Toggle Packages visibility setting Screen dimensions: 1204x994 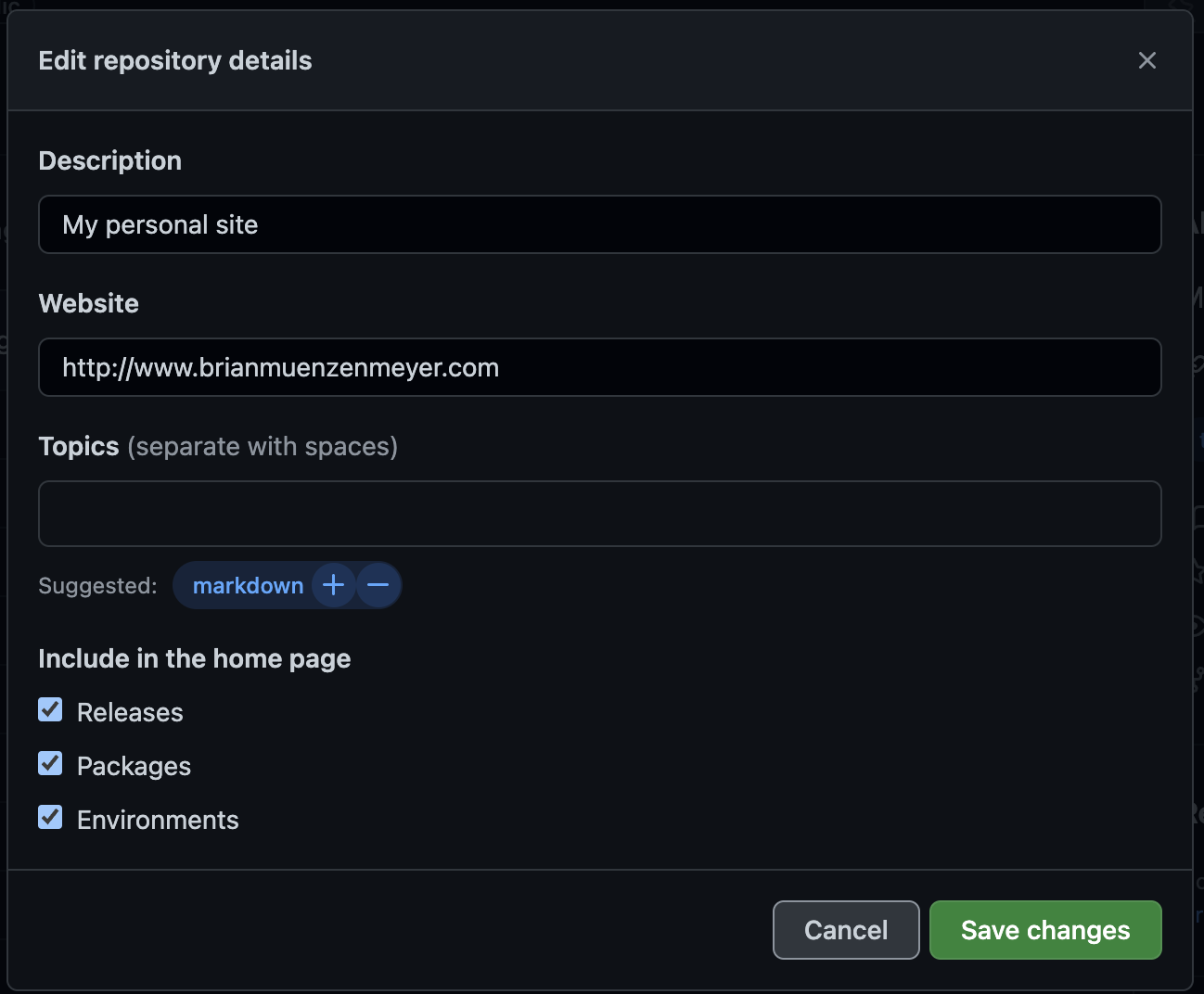click(50, 763)
